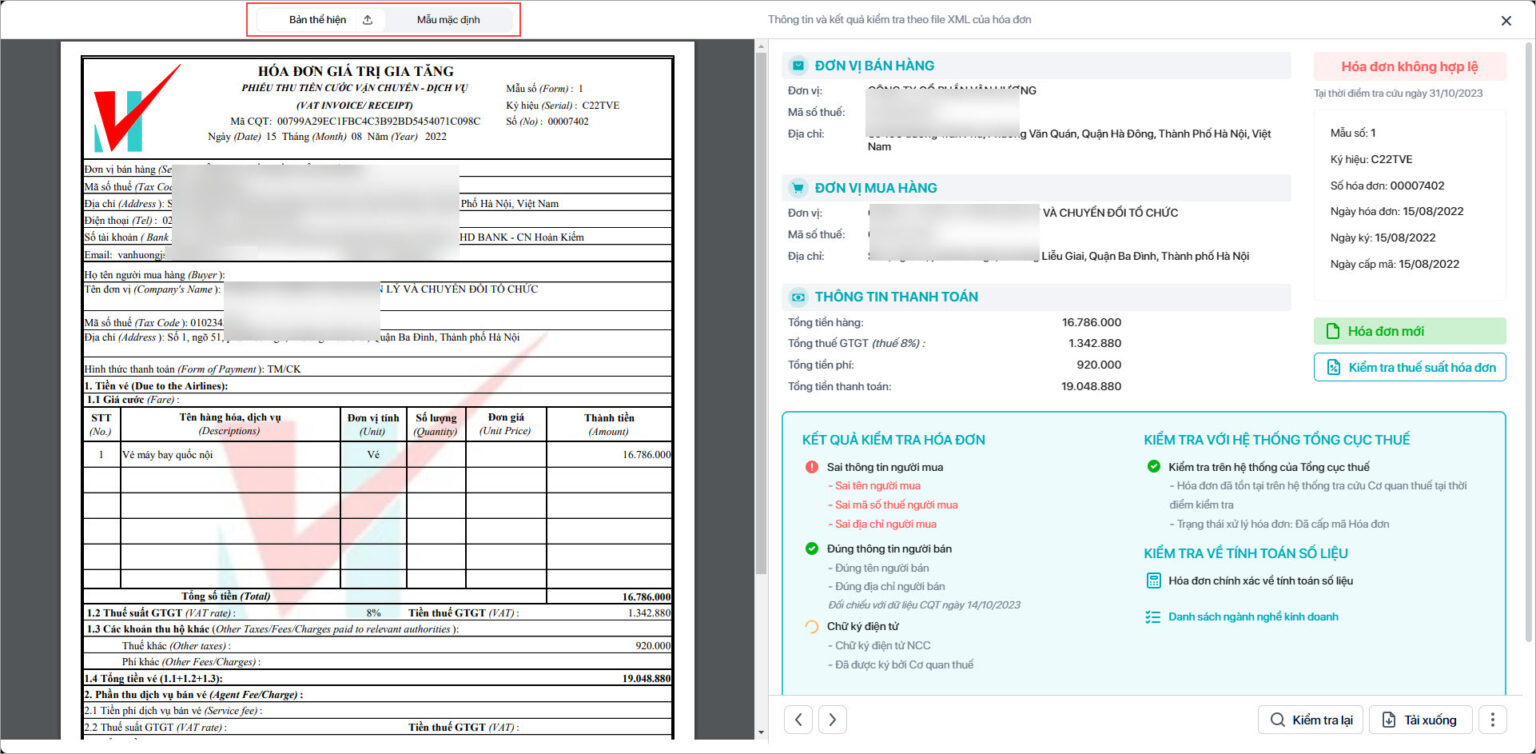Click the right panel vertical scrollbar
This screenshot has height=754, width=1536.
1529,340
